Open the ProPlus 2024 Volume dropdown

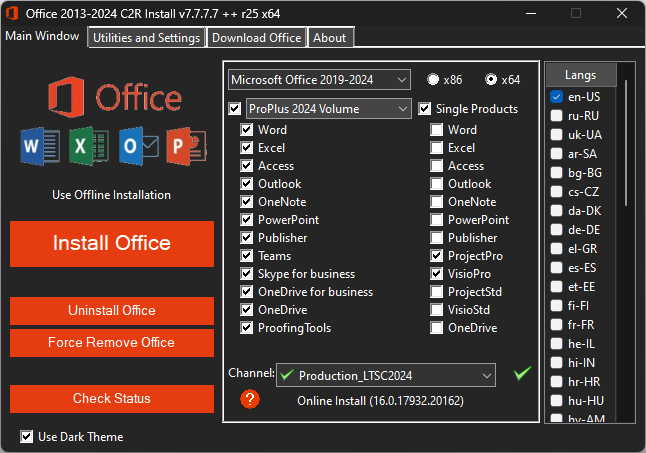[x=328, y=109]
